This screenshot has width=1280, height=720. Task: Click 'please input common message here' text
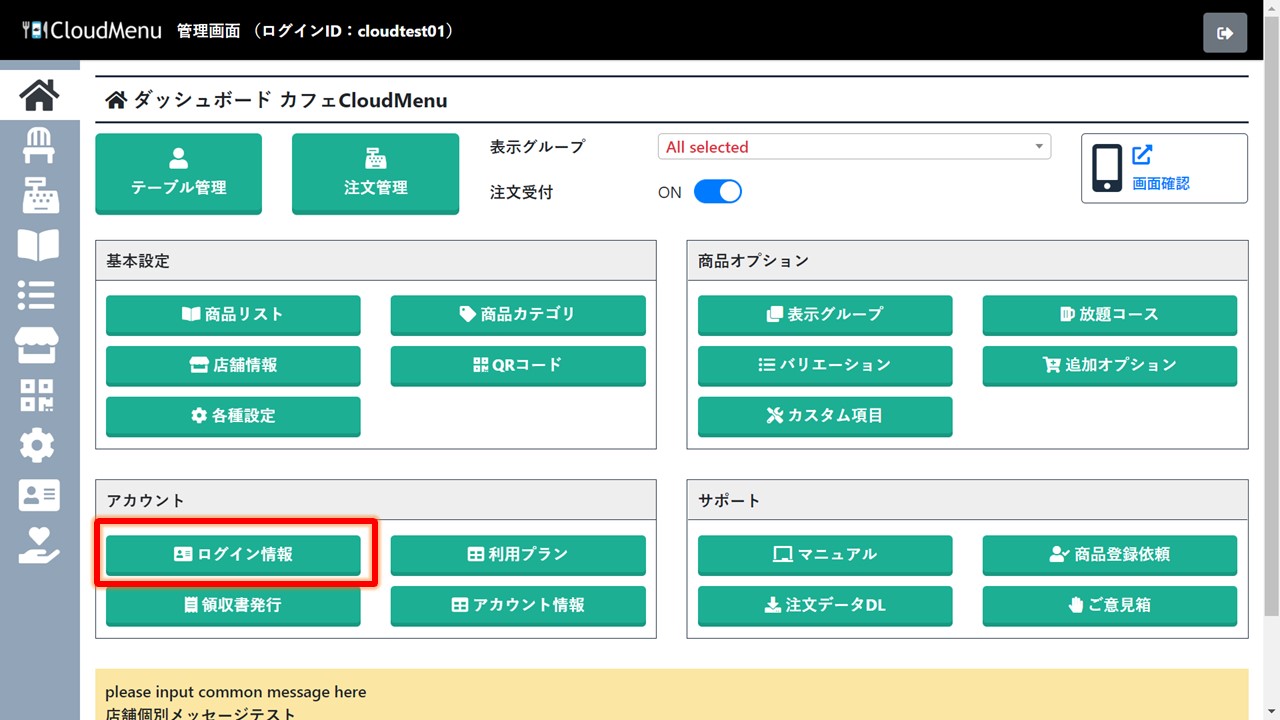[236, 692]
